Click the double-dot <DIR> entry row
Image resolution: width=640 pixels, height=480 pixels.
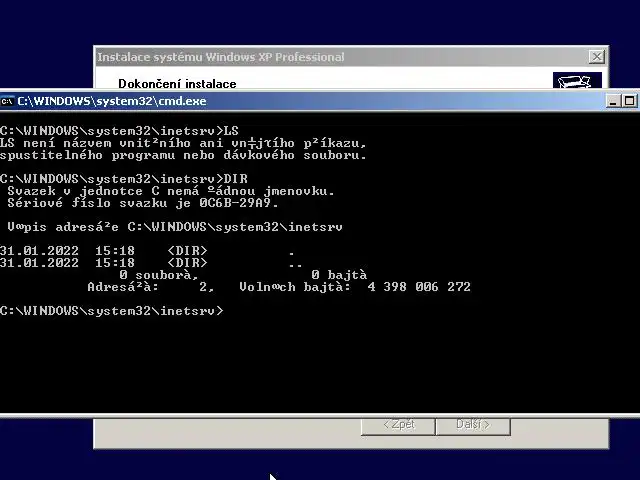point(151,263)
